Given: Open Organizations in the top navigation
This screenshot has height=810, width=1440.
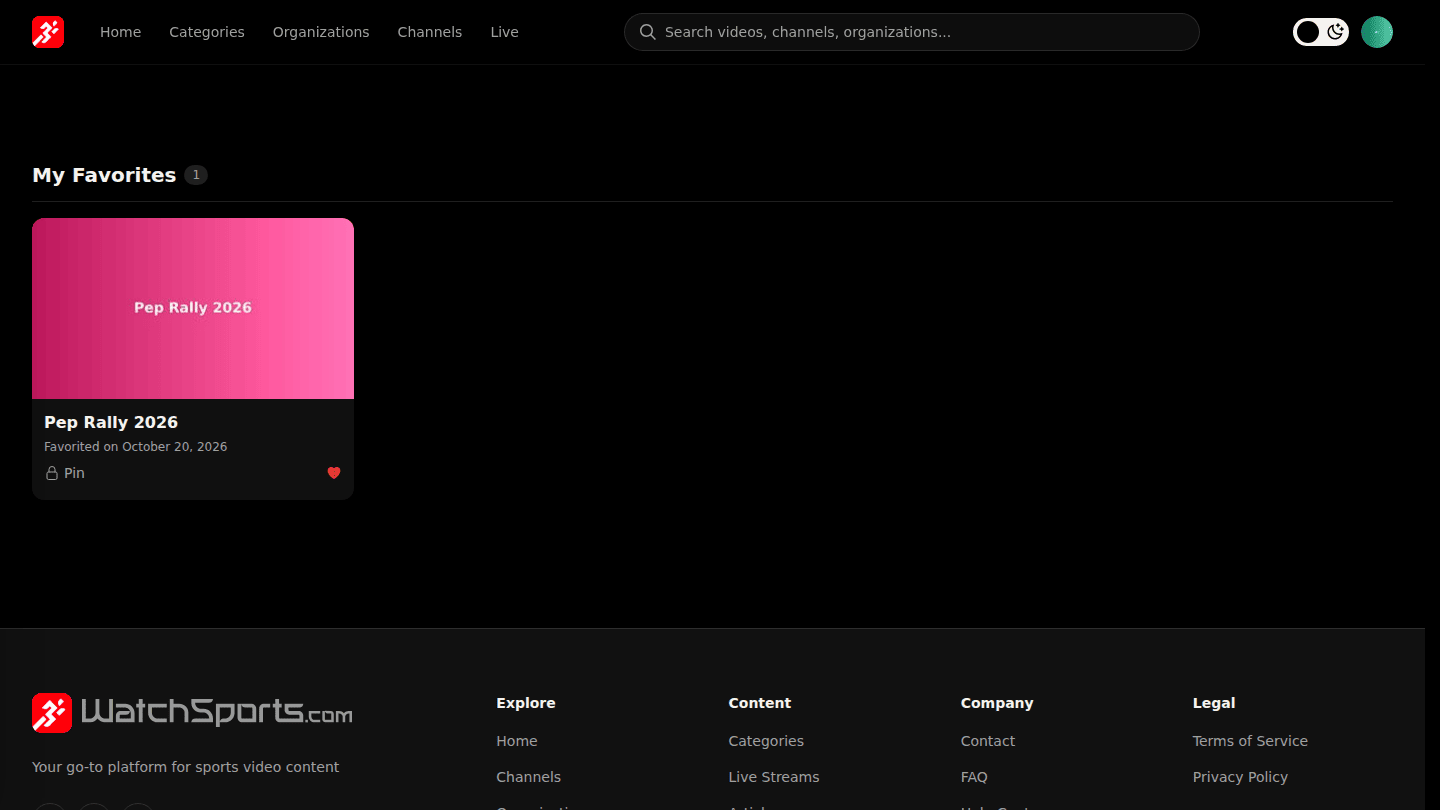Looking at the screenshot, I should click(x=321, y=32).
